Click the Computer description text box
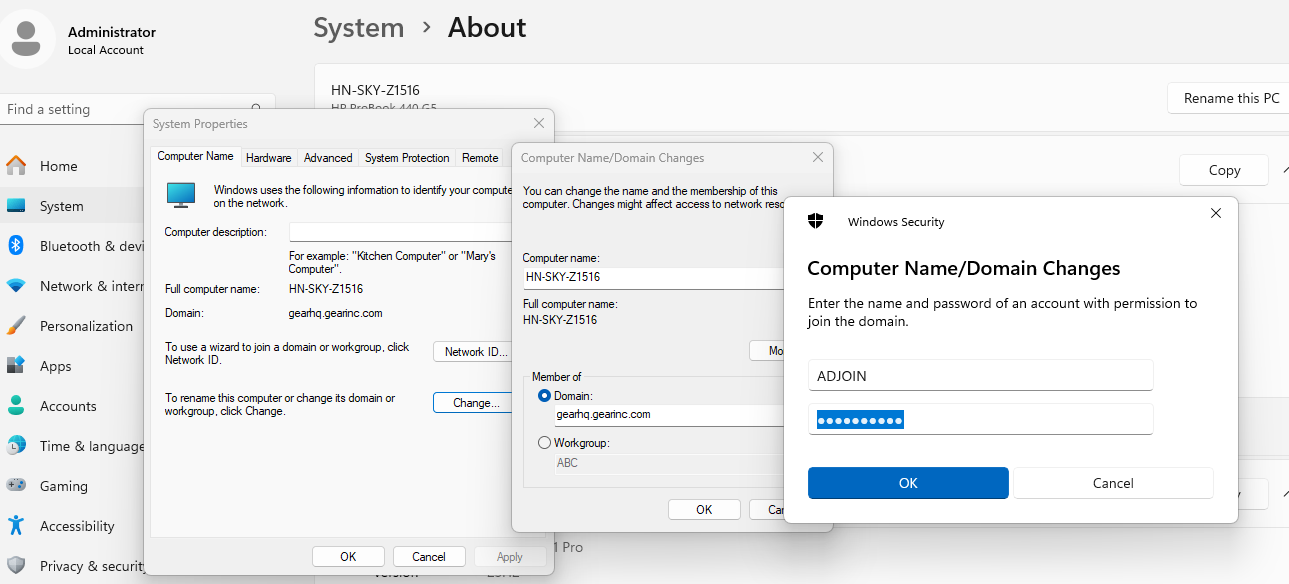1289x584 pixels. 400,232
